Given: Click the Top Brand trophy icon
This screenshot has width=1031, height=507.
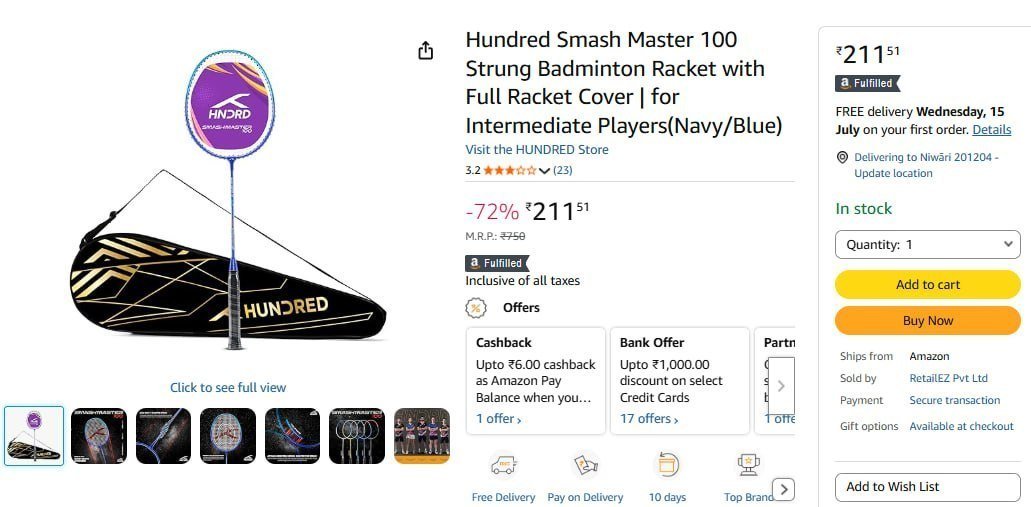Looking at the screenshot, I should (748, 466).
